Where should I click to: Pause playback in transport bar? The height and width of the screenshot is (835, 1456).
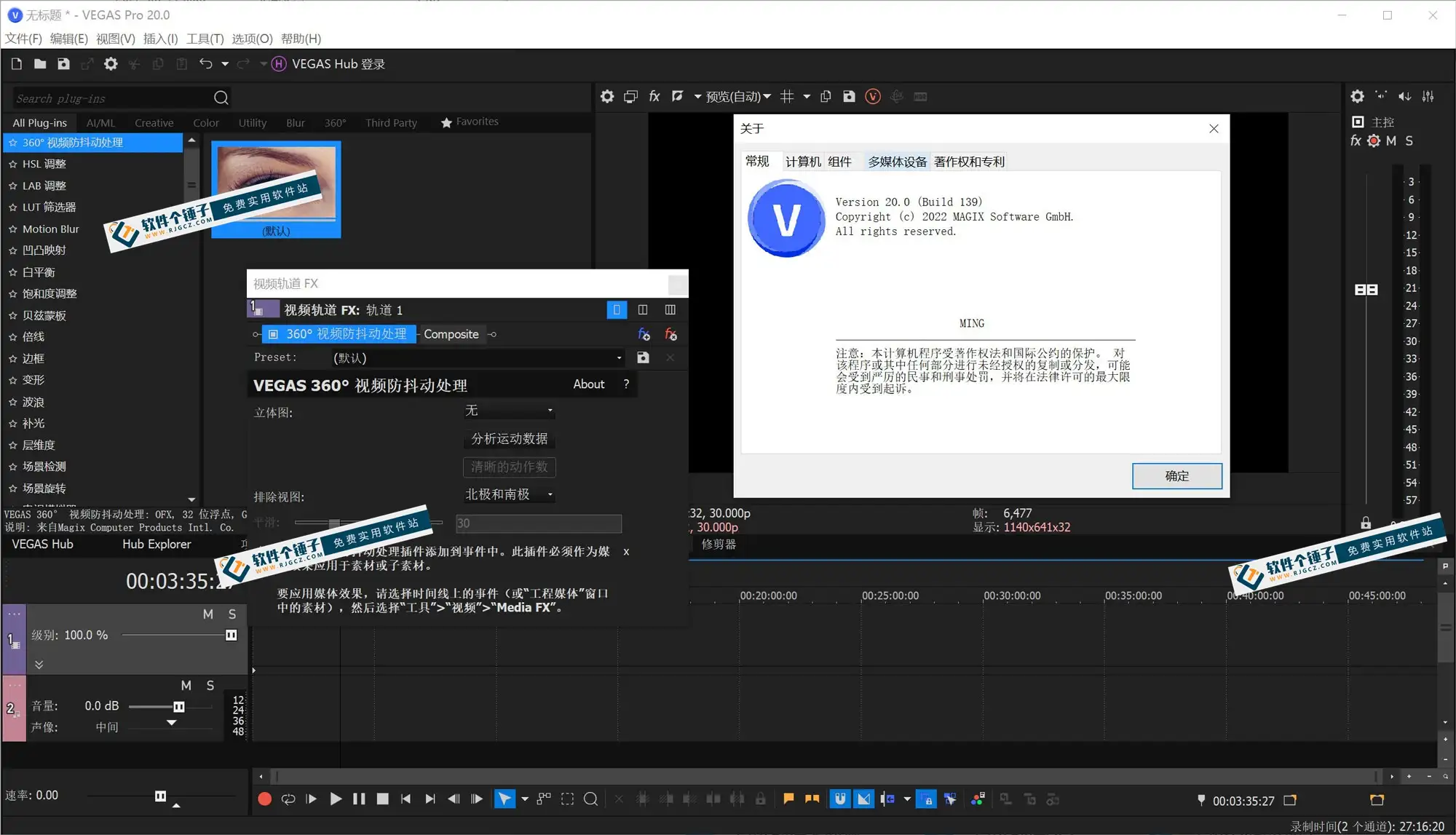(359, 799)
